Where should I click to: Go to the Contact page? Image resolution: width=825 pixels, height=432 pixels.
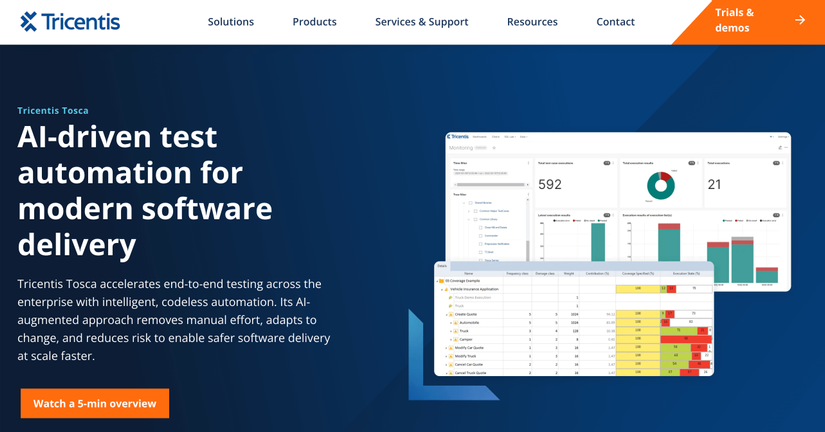click(615, 22)
